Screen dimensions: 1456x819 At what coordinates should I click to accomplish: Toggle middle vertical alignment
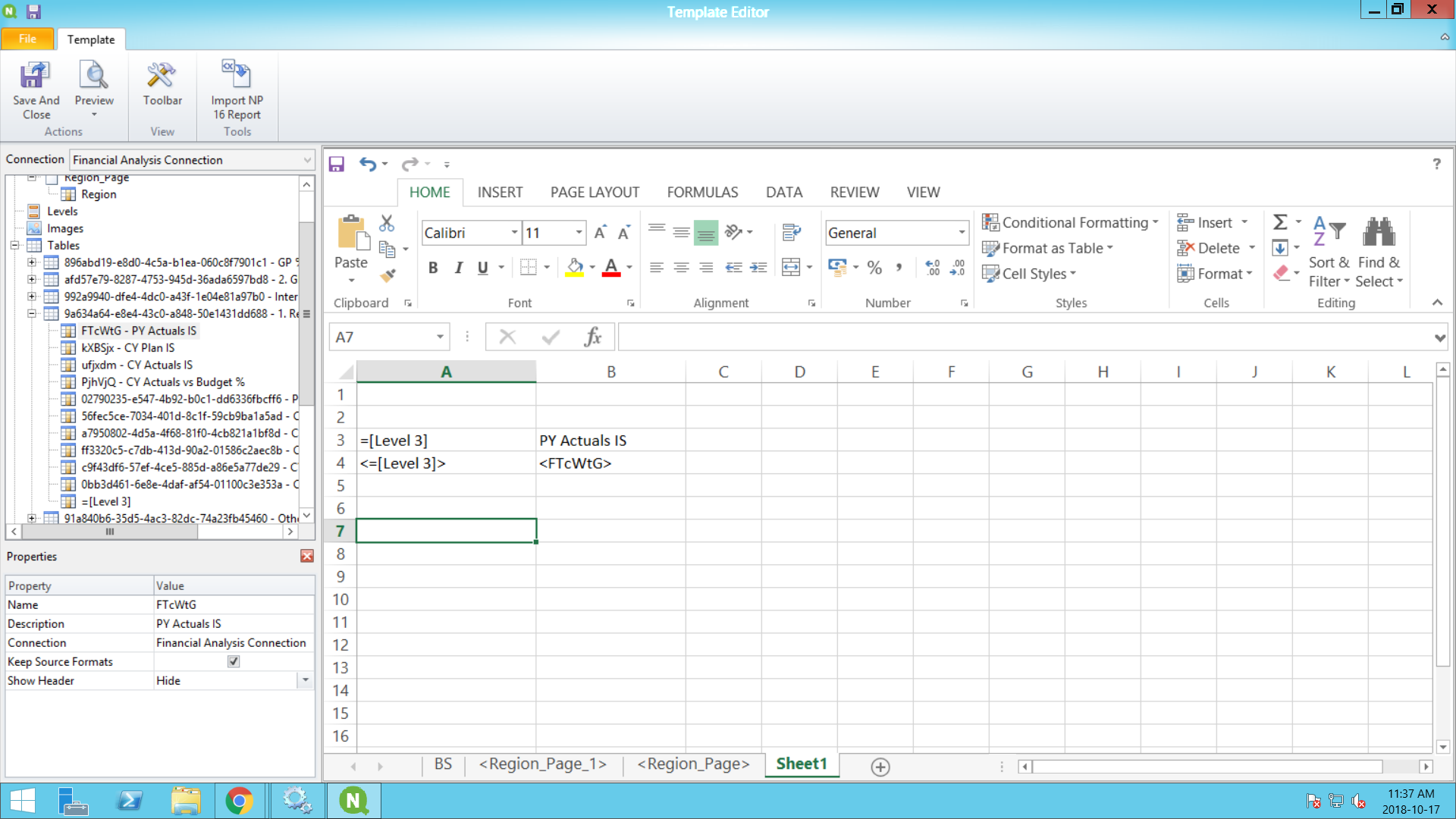pyautogui.click(x=681, y=232)
